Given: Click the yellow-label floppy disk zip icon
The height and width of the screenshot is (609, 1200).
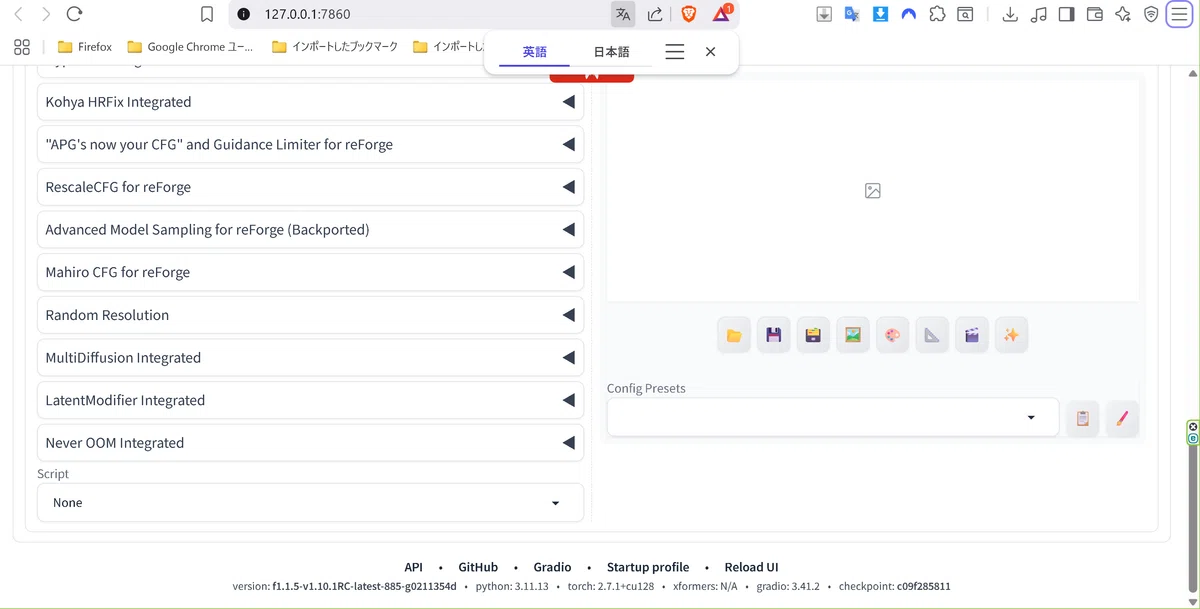Looking at the screenshot, I should tap(813, 335).
